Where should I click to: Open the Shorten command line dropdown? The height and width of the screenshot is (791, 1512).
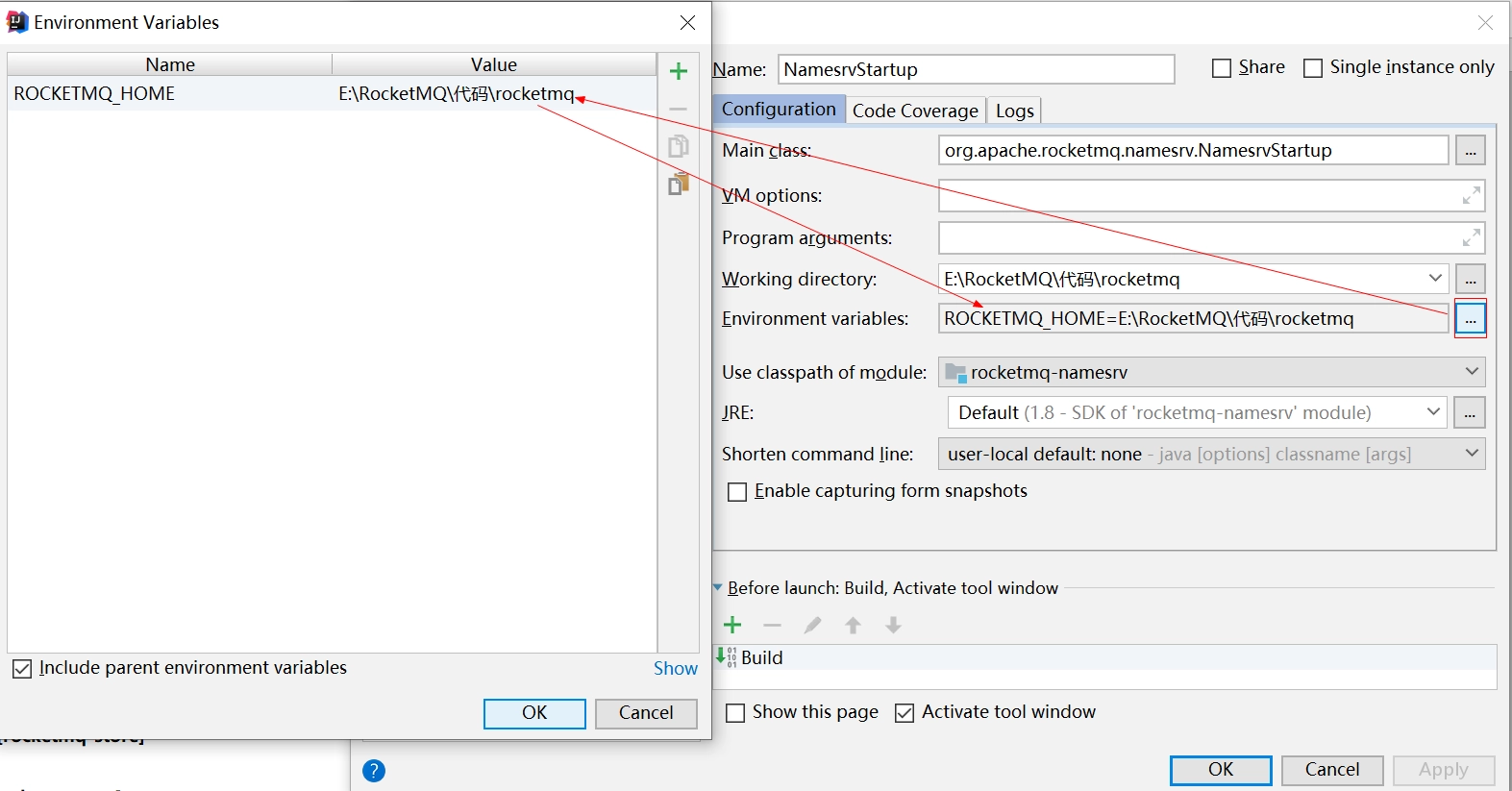(1472, 454)
